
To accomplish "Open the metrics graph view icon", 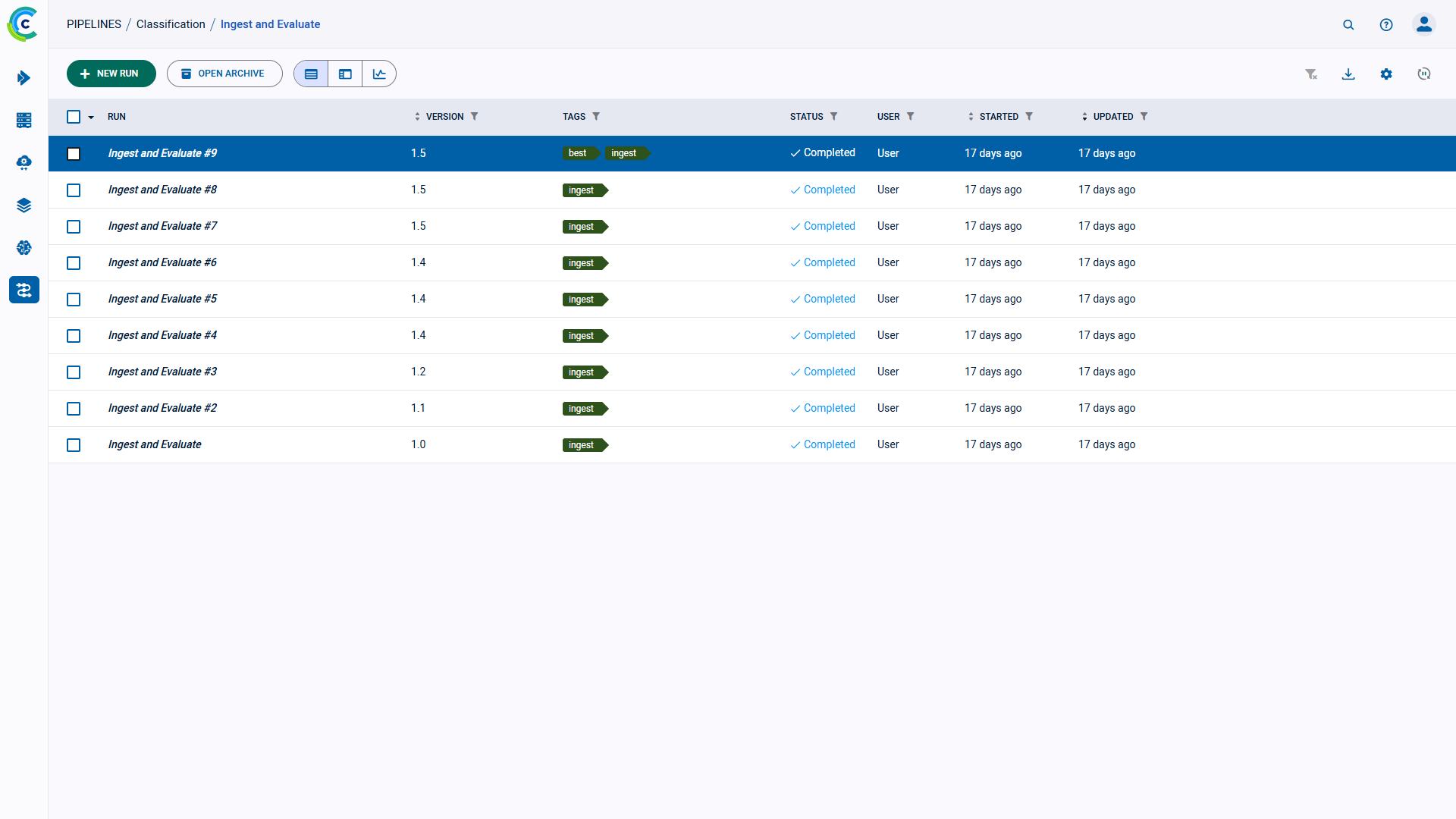I will tap(379, 74).
